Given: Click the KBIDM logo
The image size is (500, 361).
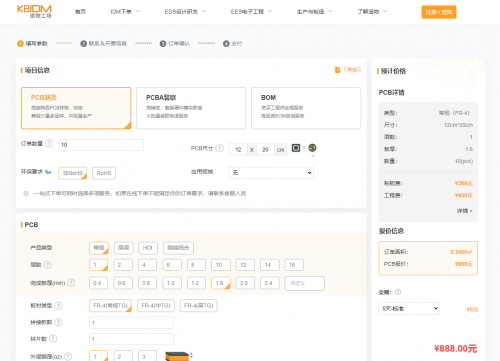Looking at the screenshot, I should point(34,11).
